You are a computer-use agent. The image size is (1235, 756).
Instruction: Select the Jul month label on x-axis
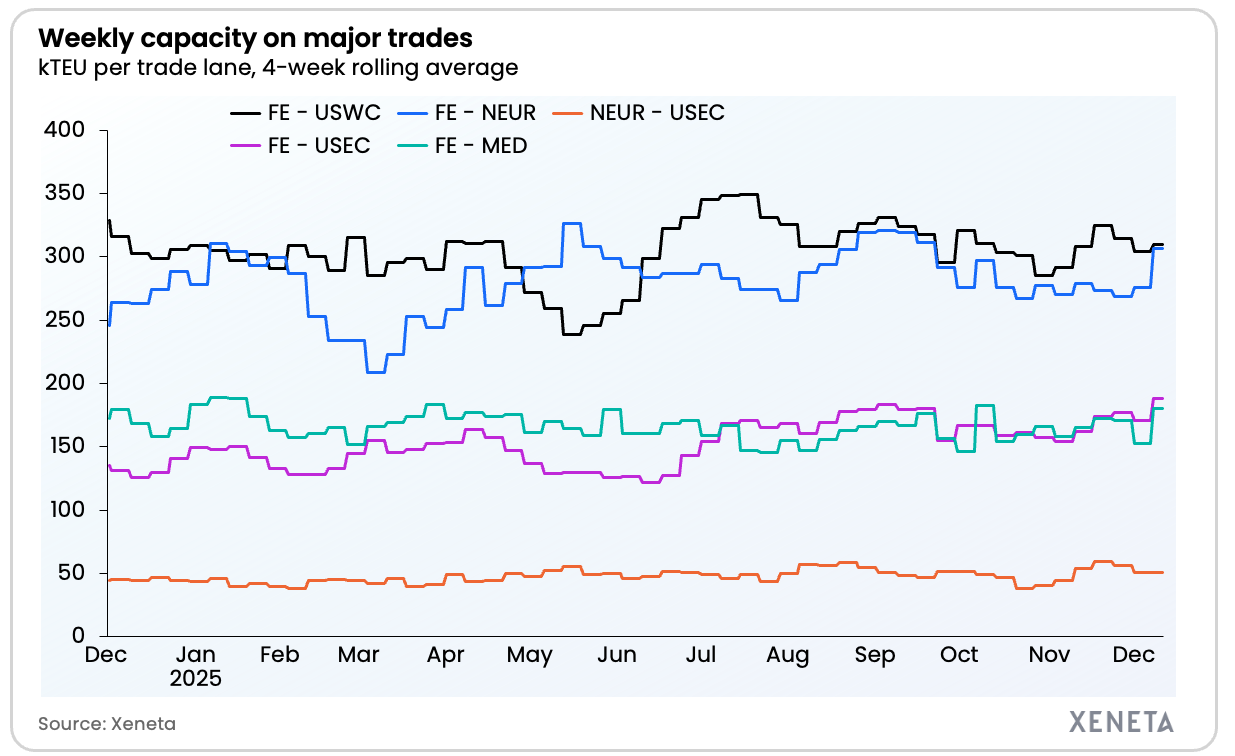click(702, 655)
